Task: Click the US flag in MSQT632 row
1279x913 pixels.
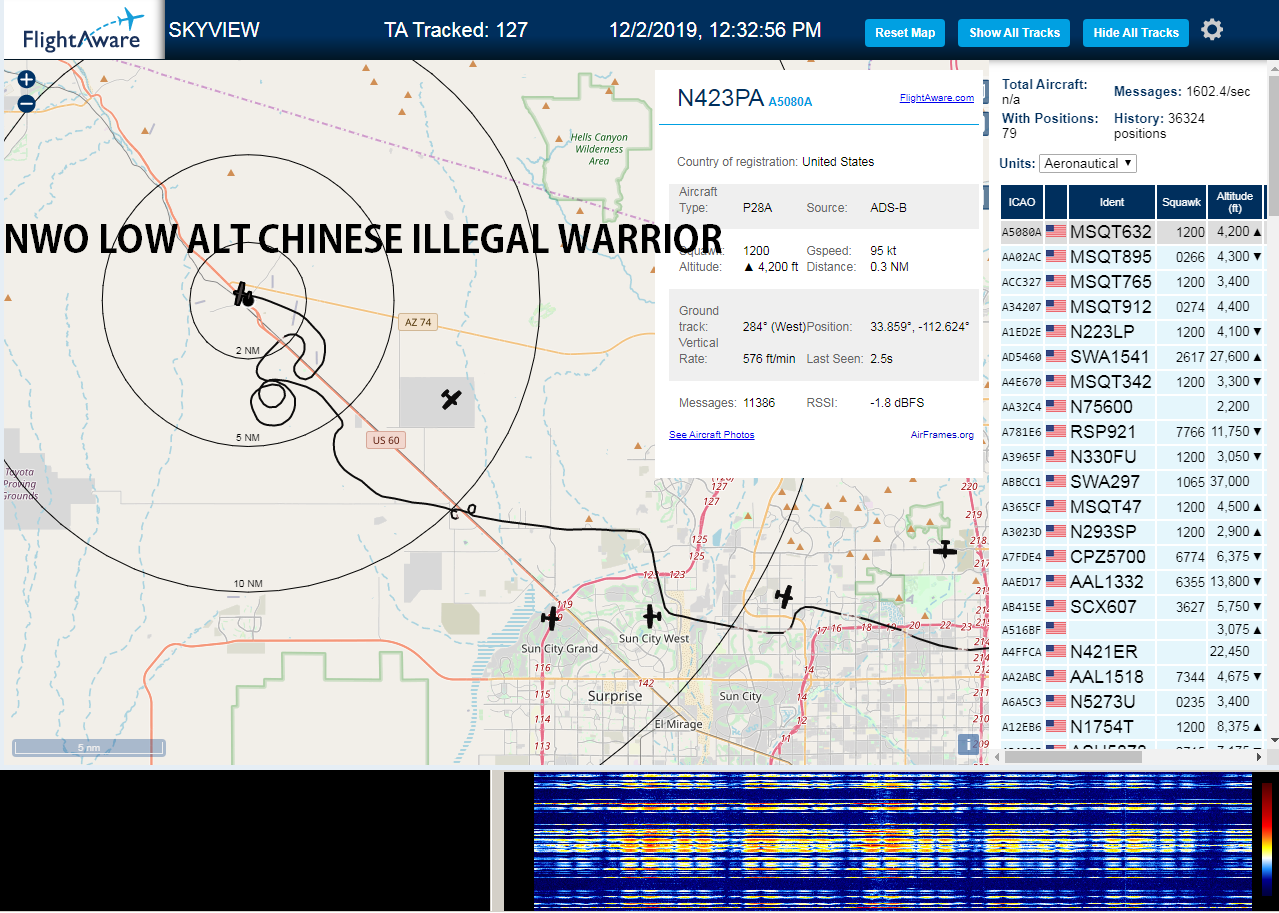Action: point(1056,231)
